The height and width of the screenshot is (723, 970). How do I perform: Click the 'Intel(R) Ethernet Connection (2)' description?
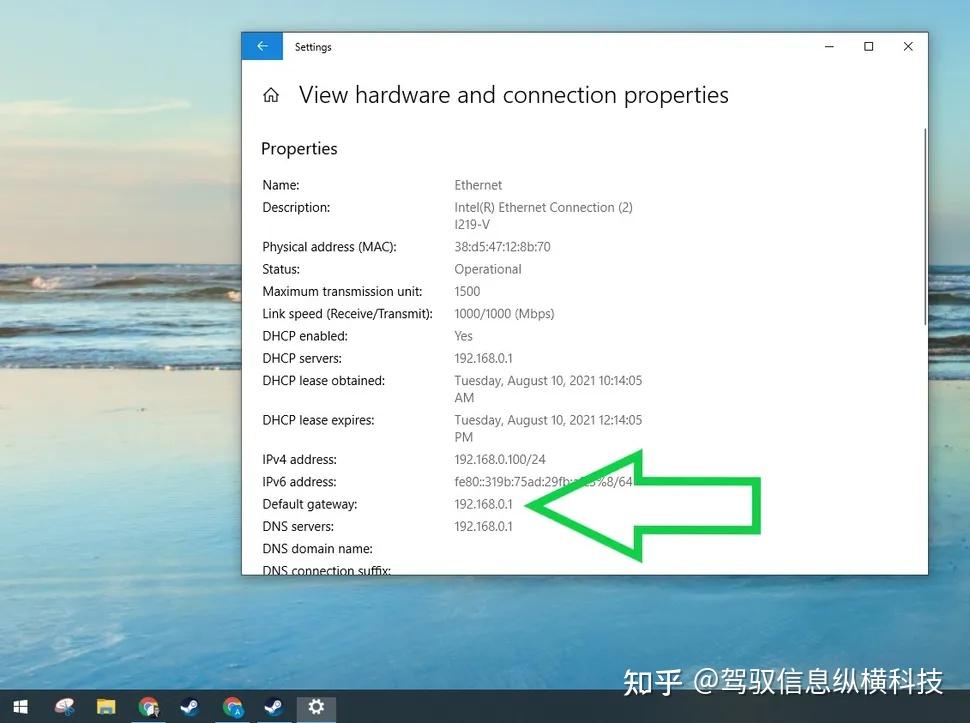point(543,207)
